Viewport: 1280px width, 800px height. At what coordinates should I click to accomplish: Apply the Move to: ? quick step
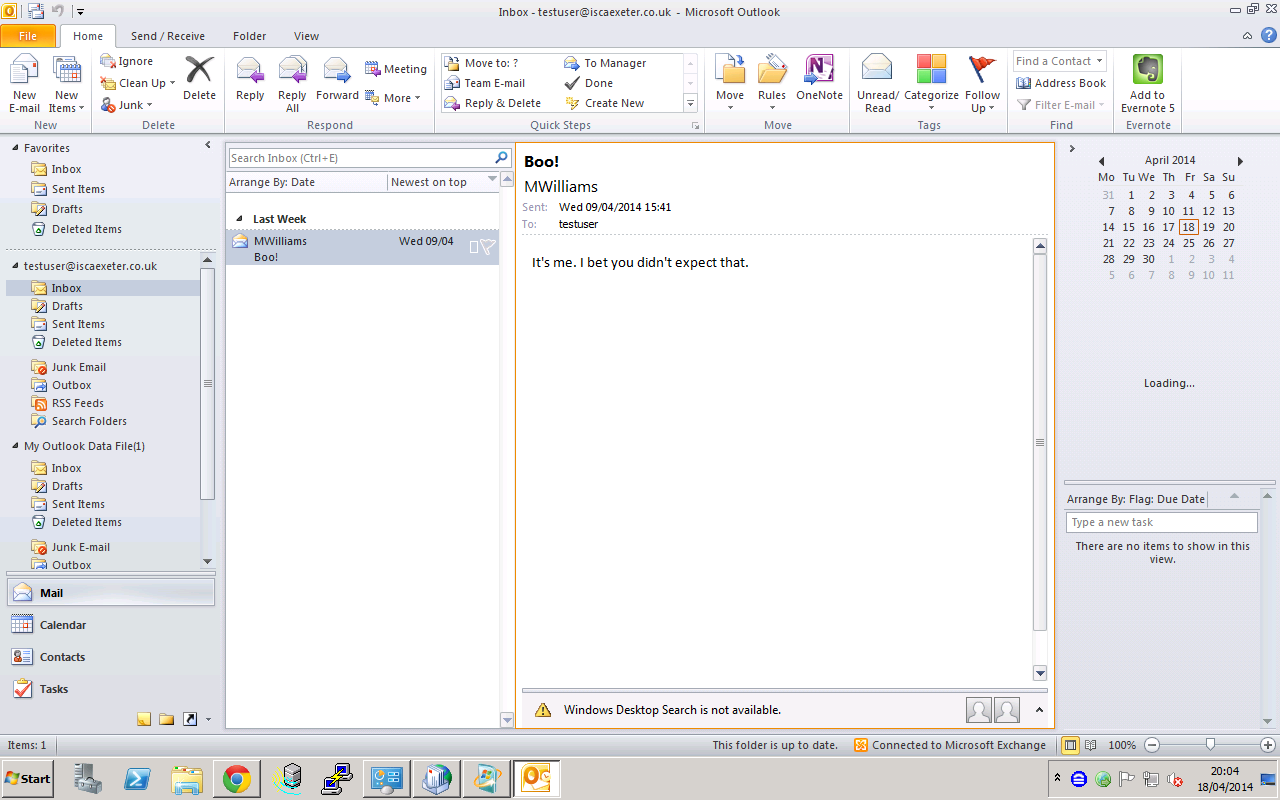[482, 63]
